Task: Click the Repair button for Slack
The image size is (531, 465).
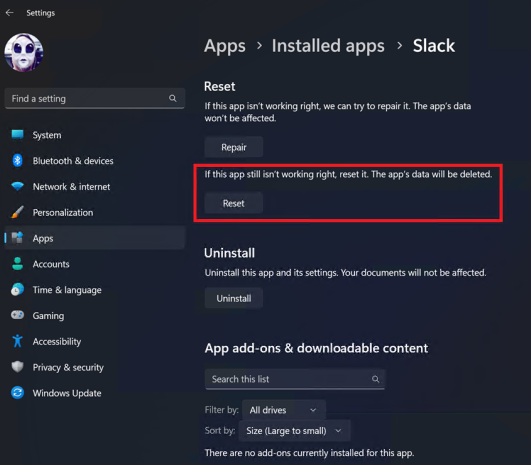Action: pyautogui.click(x=234, y=147)
